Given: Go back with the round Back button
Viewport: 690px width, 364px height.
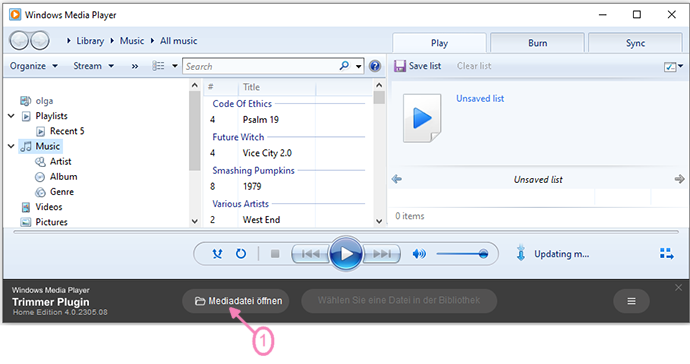Looking at the screenshot, I should (x=19, y=40).
